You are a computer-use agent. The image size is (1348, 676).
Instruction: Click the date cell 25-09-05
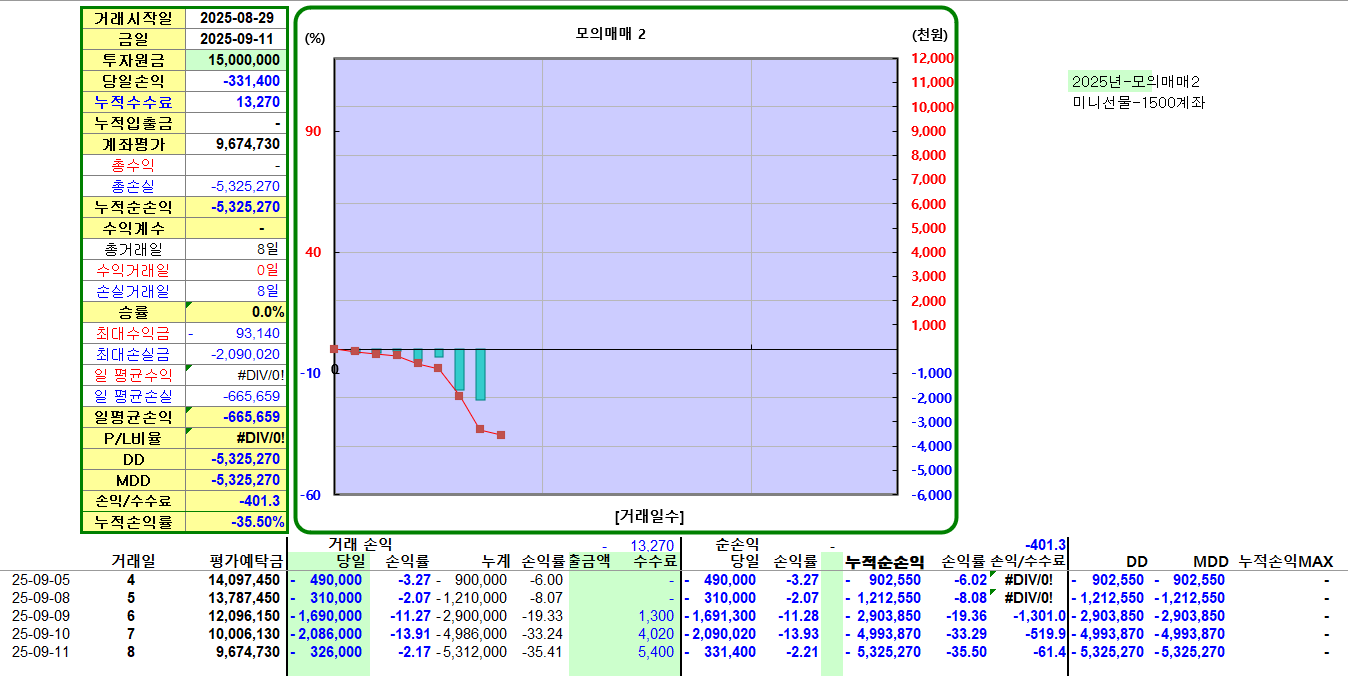pyautogui.click(x=41, y=580)
